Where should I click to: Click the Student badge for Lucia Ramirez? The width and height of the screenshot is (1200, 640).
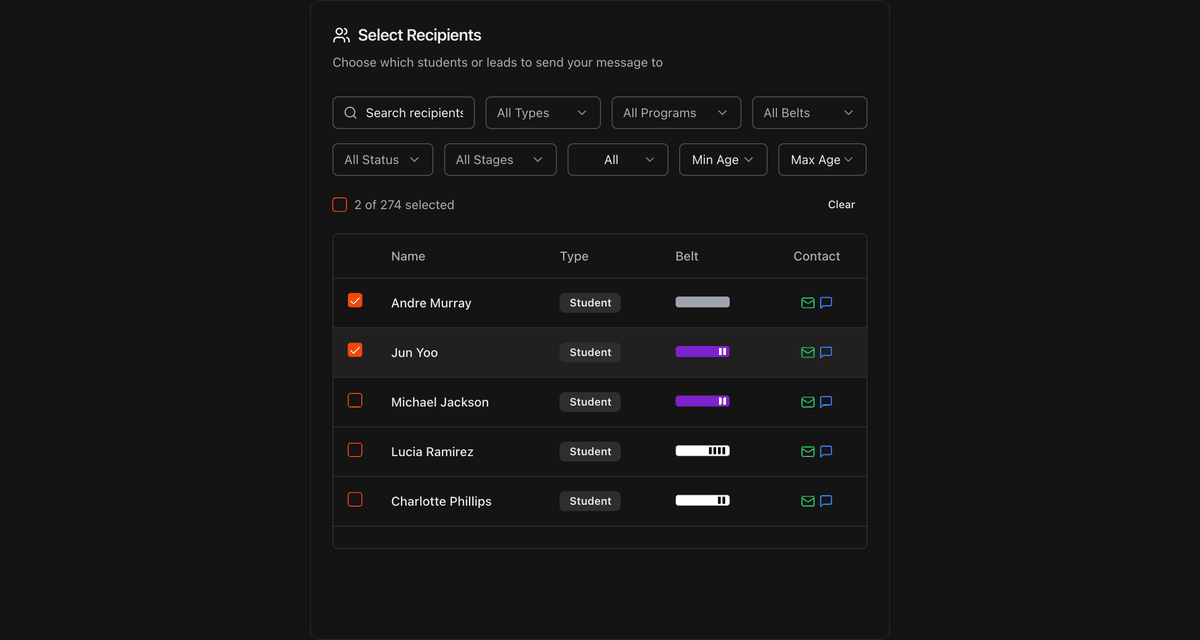pos(590,451)
